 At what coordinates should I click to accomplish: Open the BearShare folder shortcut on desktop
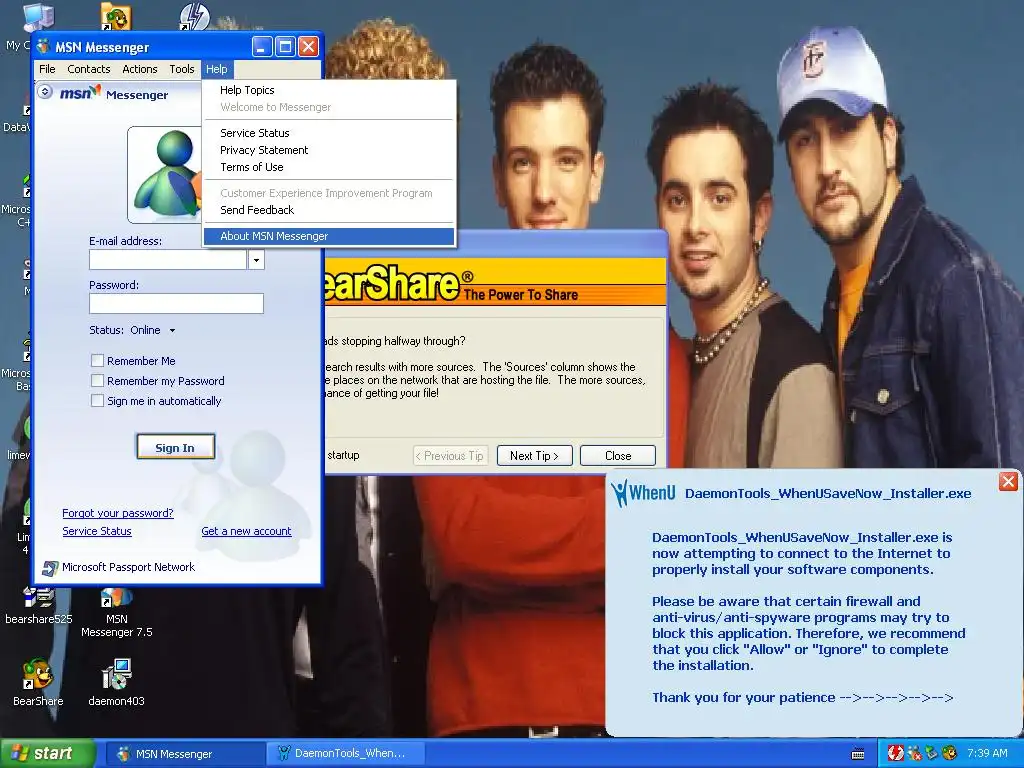pyautogui.click(x=116, y=16)
